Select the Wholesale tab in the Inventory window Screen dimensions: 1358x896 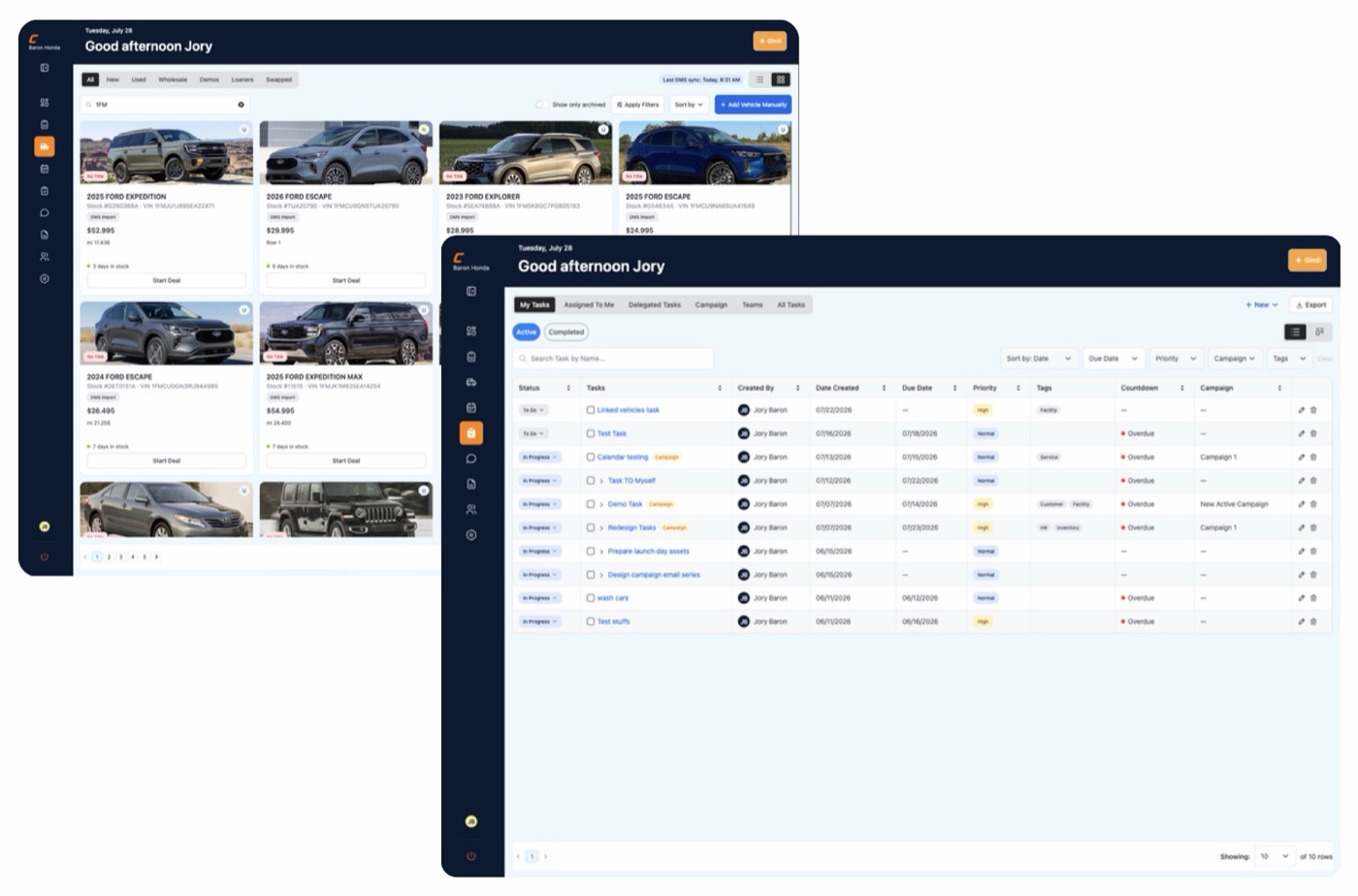173,80
